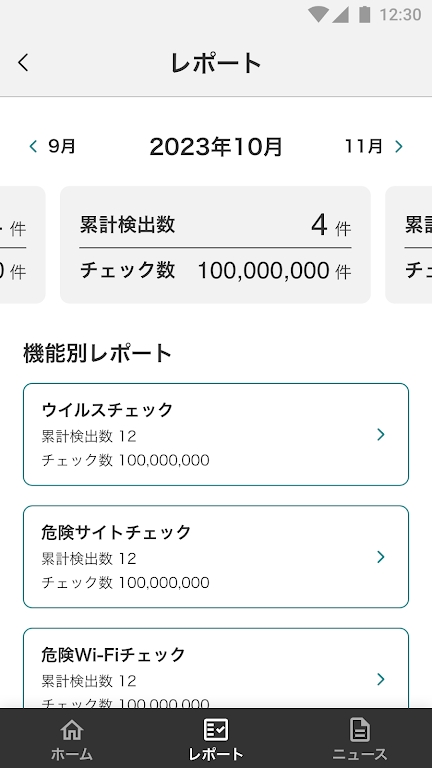The width and height of the screenshot is (432, 768).
Task: Tap the 累計検出数 4件 summary card
Action: (x=216, y=245)
